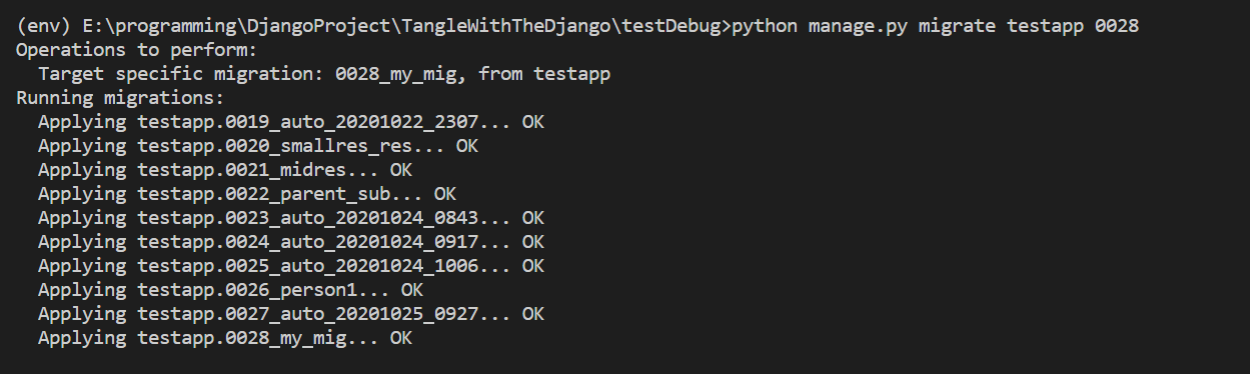This screenshot has width=1250, height=374.
Task: Click the testapp.0020_smallres_res migration line
Action: point(258,146)
